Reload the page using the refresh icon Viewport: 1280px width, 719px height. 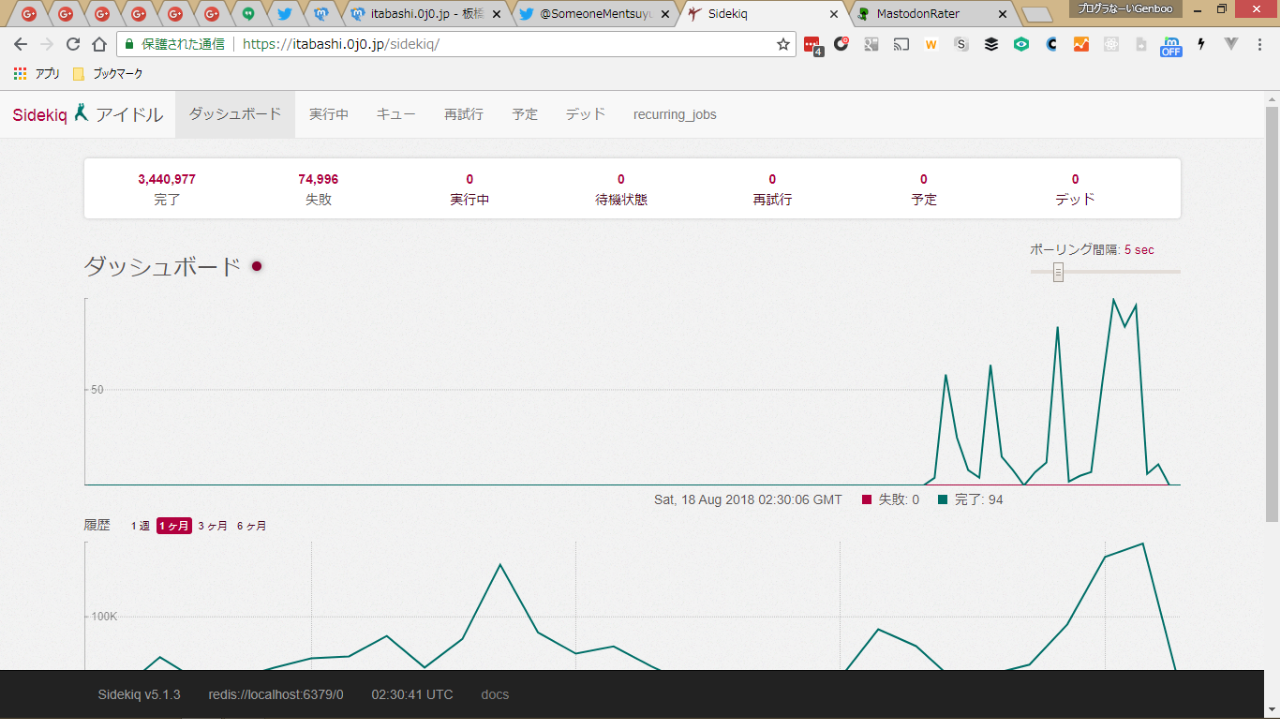(x=72, y=44)
